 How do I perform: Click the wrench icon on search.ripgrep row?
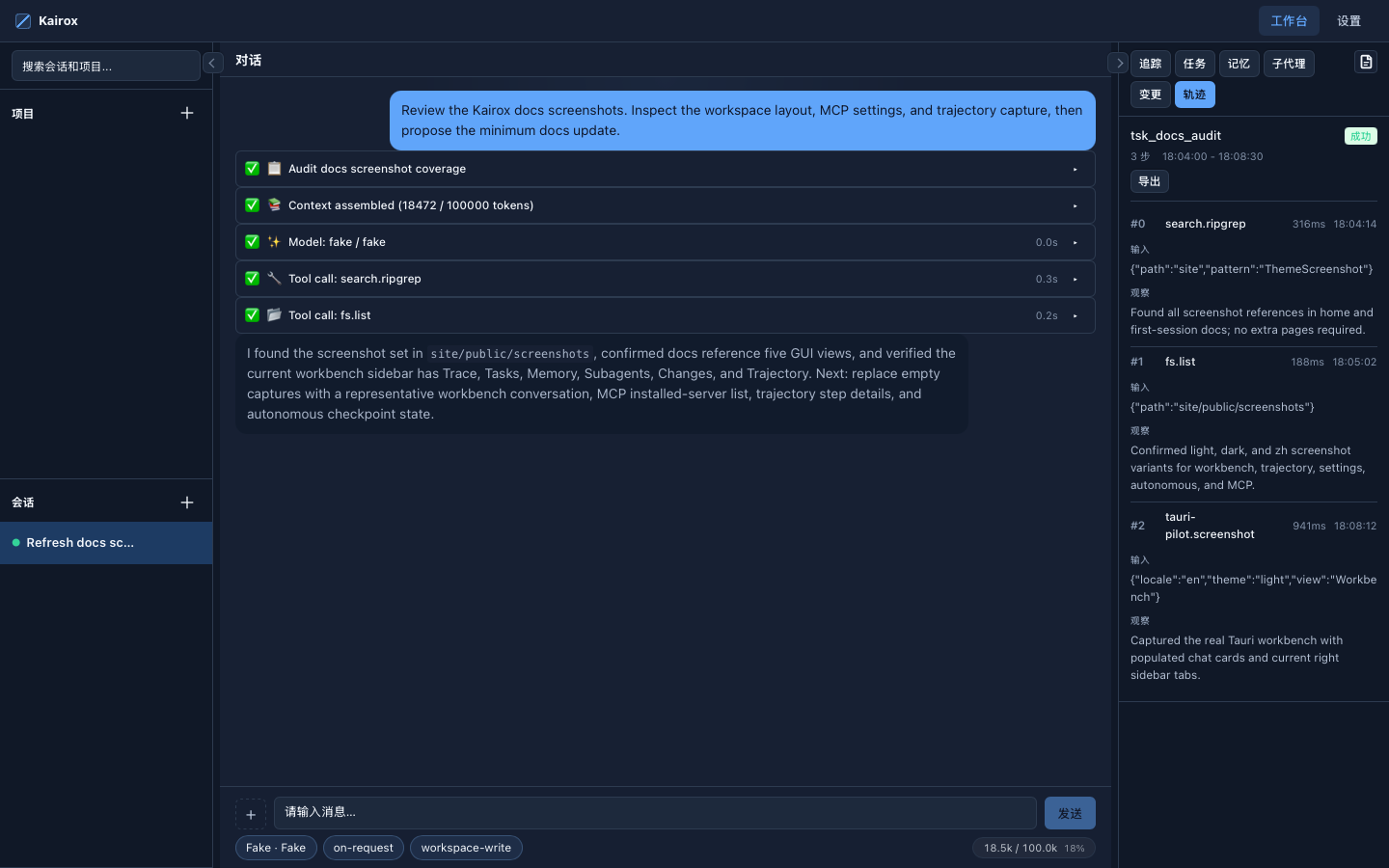coord(274,279)
